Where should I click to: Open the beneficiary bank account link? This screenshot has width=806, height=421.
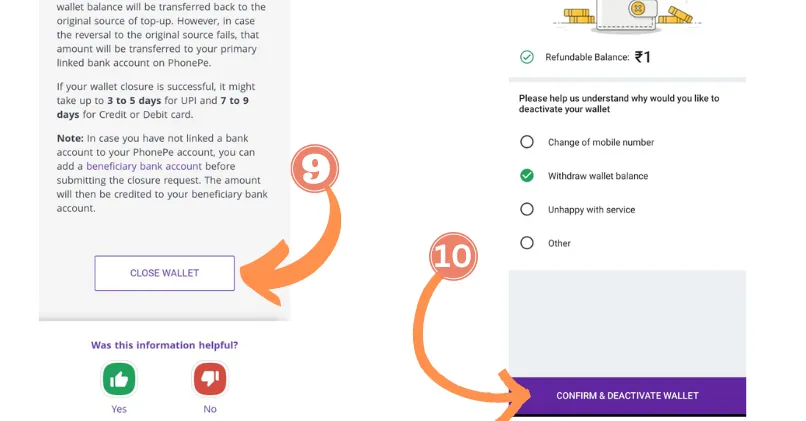144,166
